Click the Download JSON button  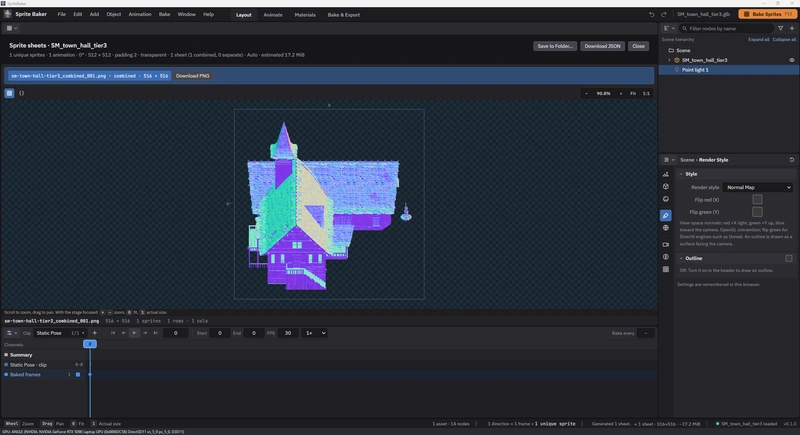602,46
